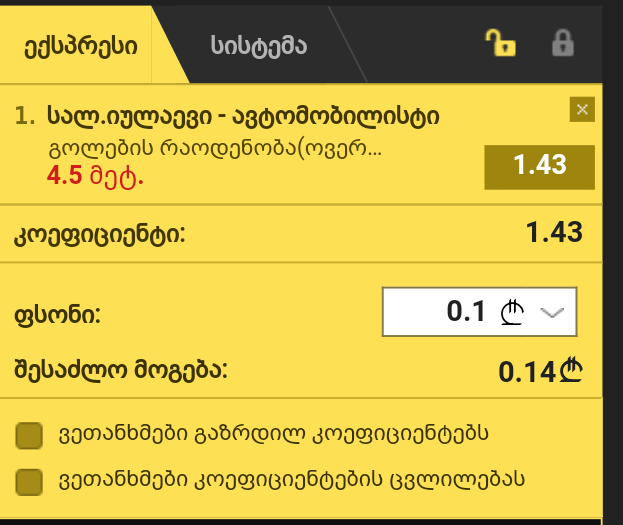Expand the stake amount dropdown chevron

552,312
